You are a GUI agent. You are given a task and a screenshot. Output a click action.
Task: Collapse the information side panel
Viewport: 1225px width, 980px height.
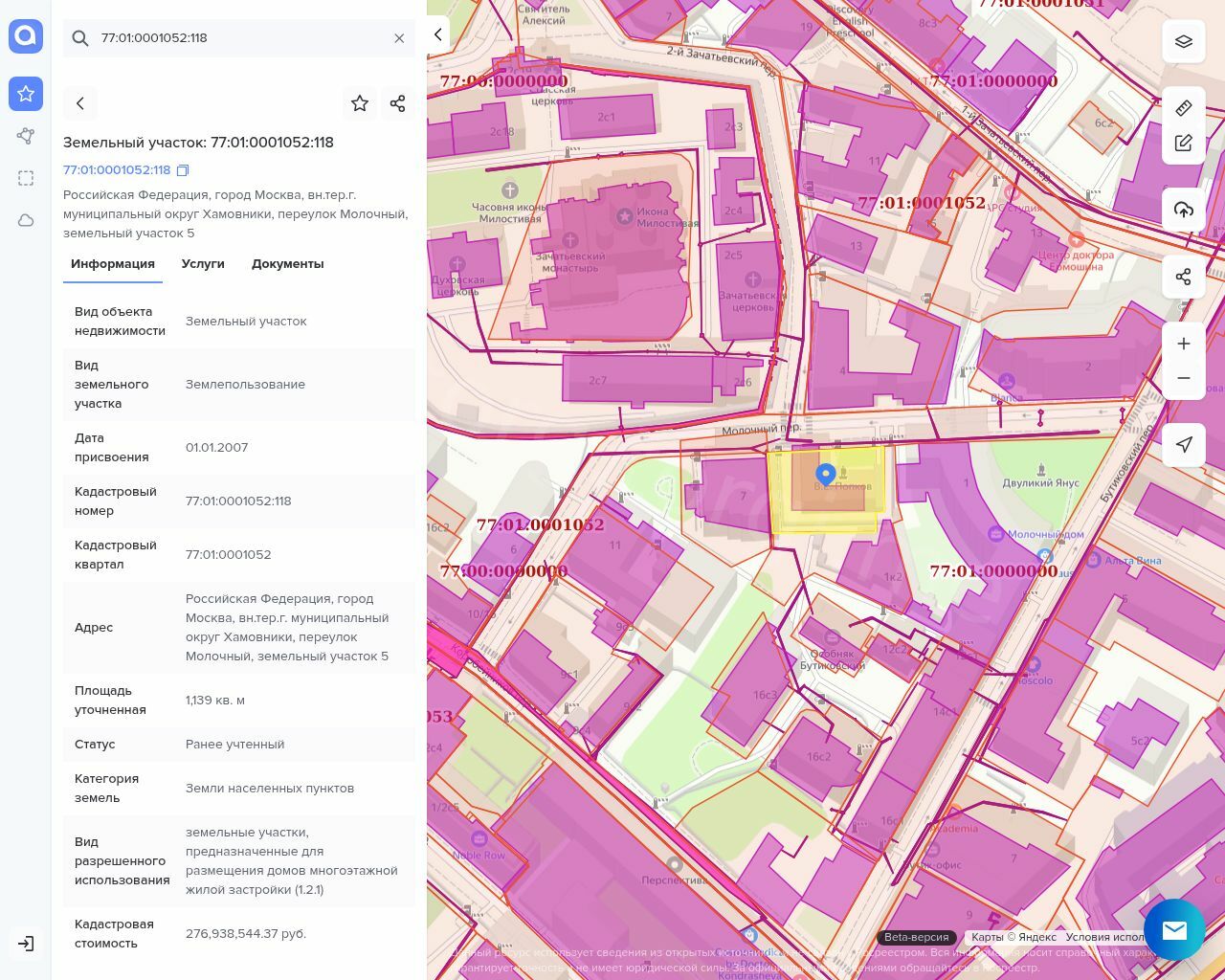coord(438,35)
